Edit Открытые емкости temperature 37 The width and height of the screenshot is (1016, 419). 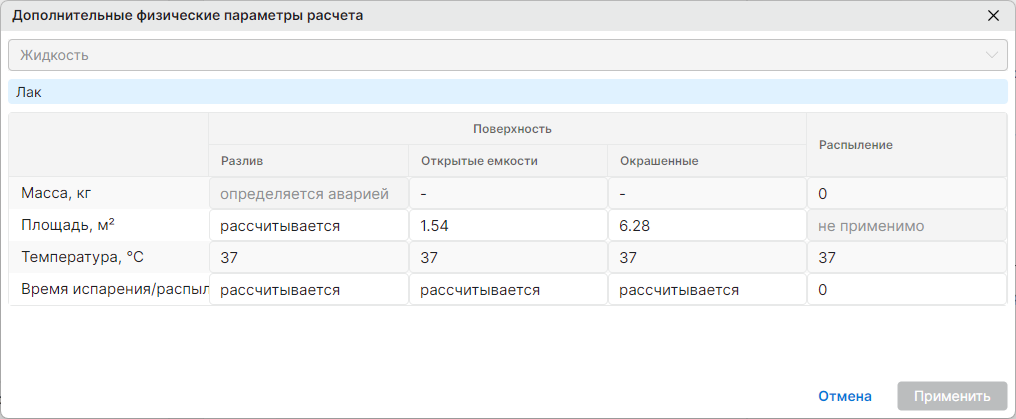508,258
